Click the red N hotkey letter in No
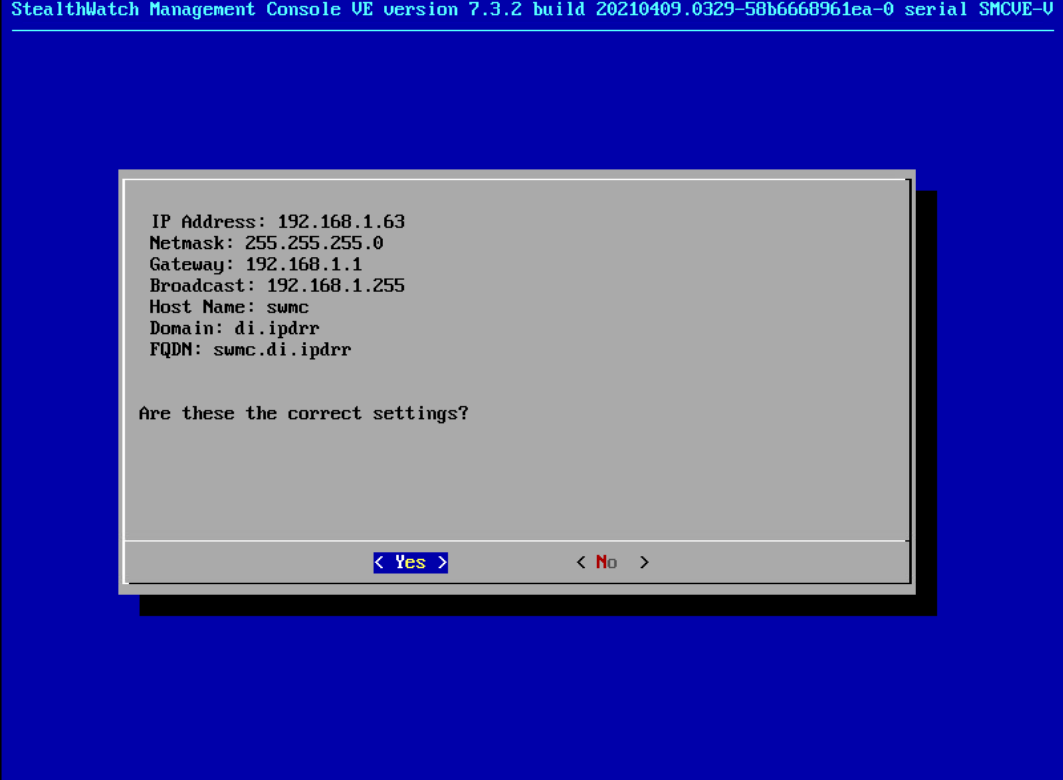The width and height of the screenshot is (1063, 780). (601, 562)
